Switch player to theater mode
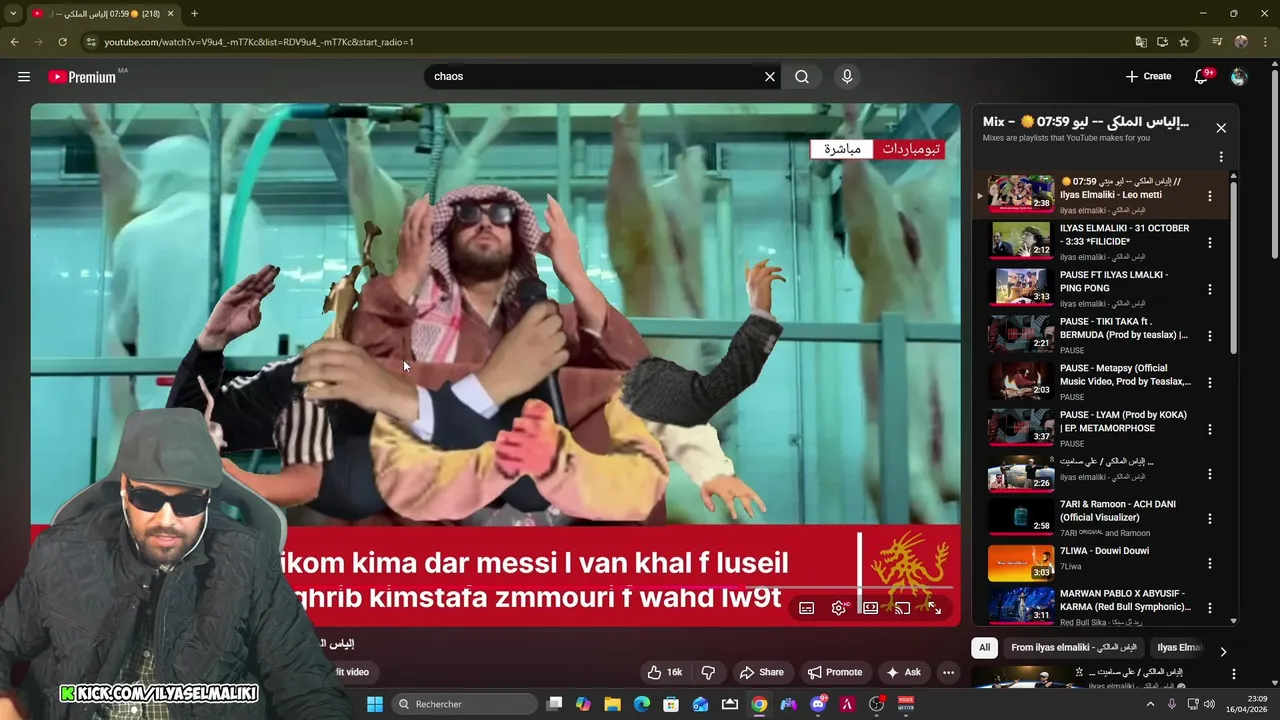 tap(871, 608)
